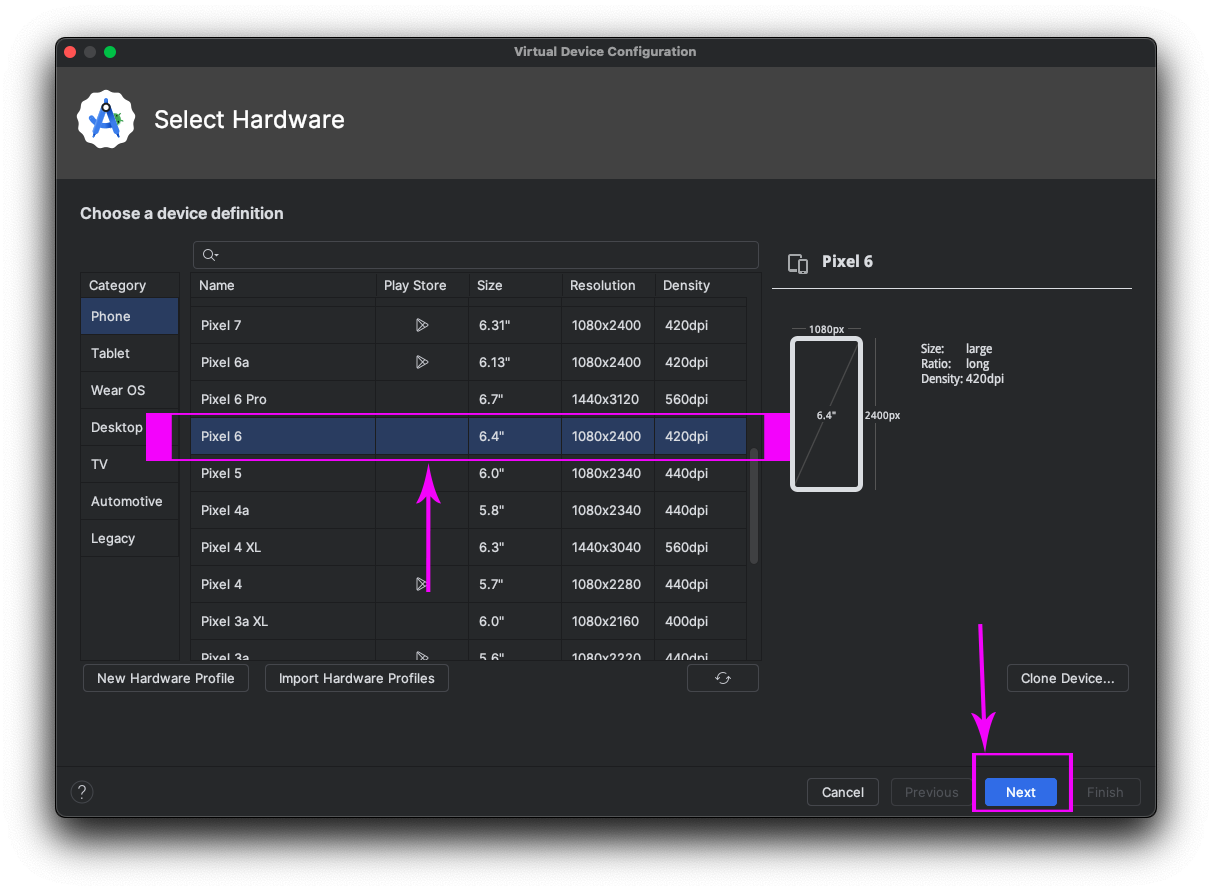Choose the Pixel 4 XL device
This screenshot has height=891, width=1212.
point(469,547)
